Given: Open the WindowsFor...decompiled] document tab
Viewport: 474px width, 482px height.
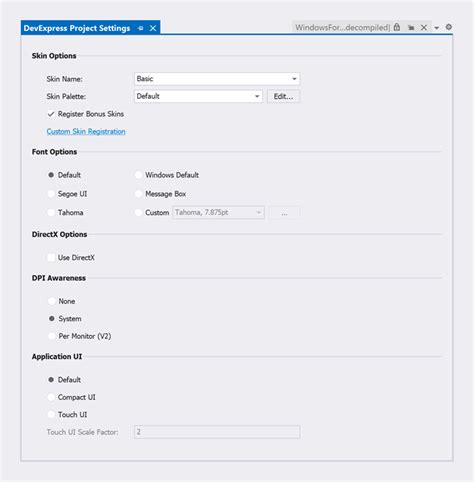Looking at the screenshot, I should tap(342, 27).
